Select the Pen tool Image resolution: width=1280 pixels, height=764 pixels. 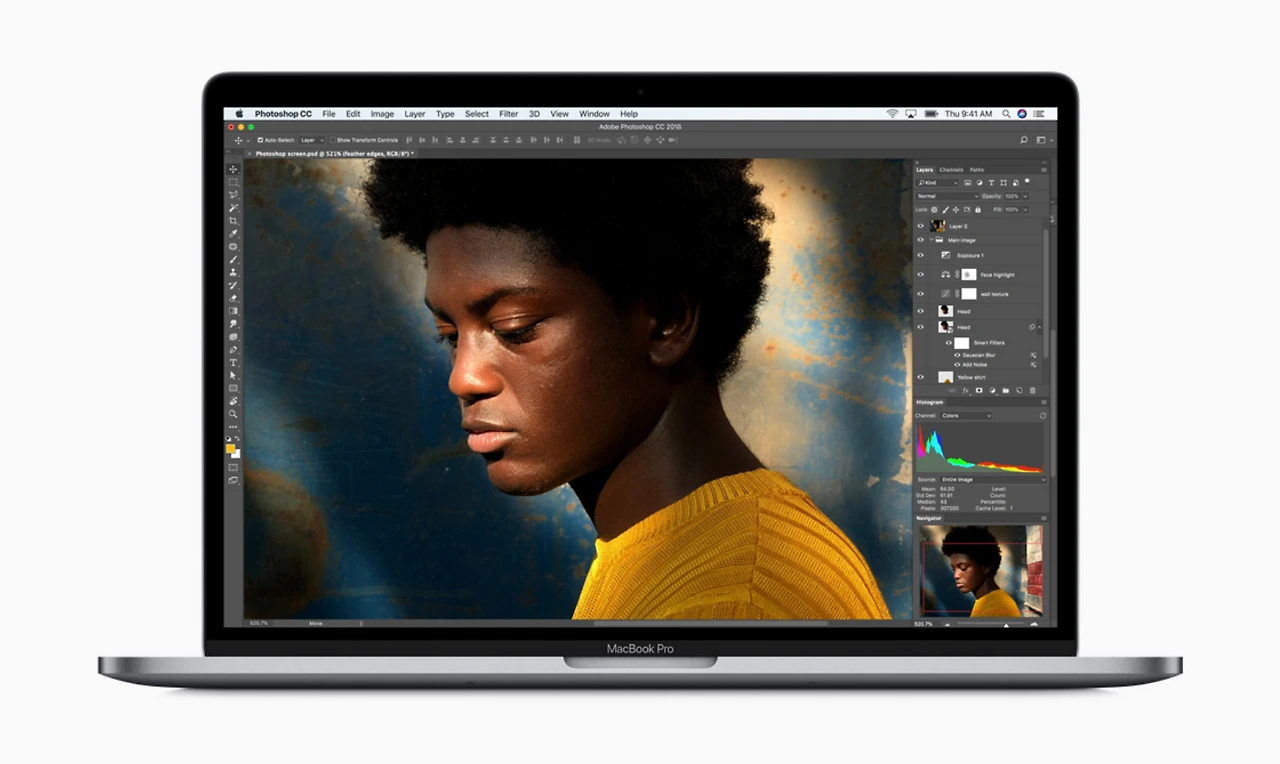pyautogui.click(x=233, y=350)
